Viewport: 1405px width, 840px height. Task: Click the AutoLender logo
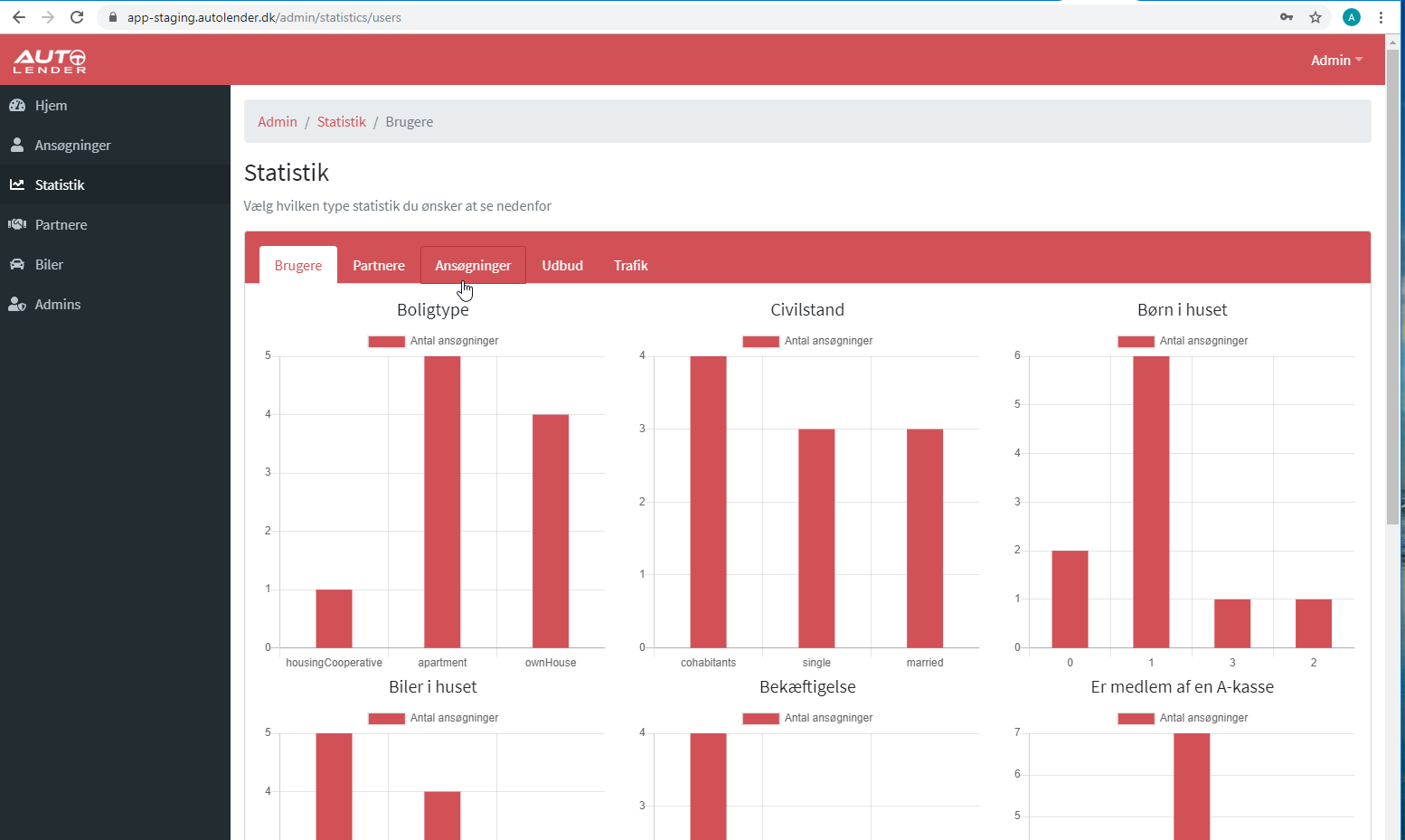(x=50, y=61)
